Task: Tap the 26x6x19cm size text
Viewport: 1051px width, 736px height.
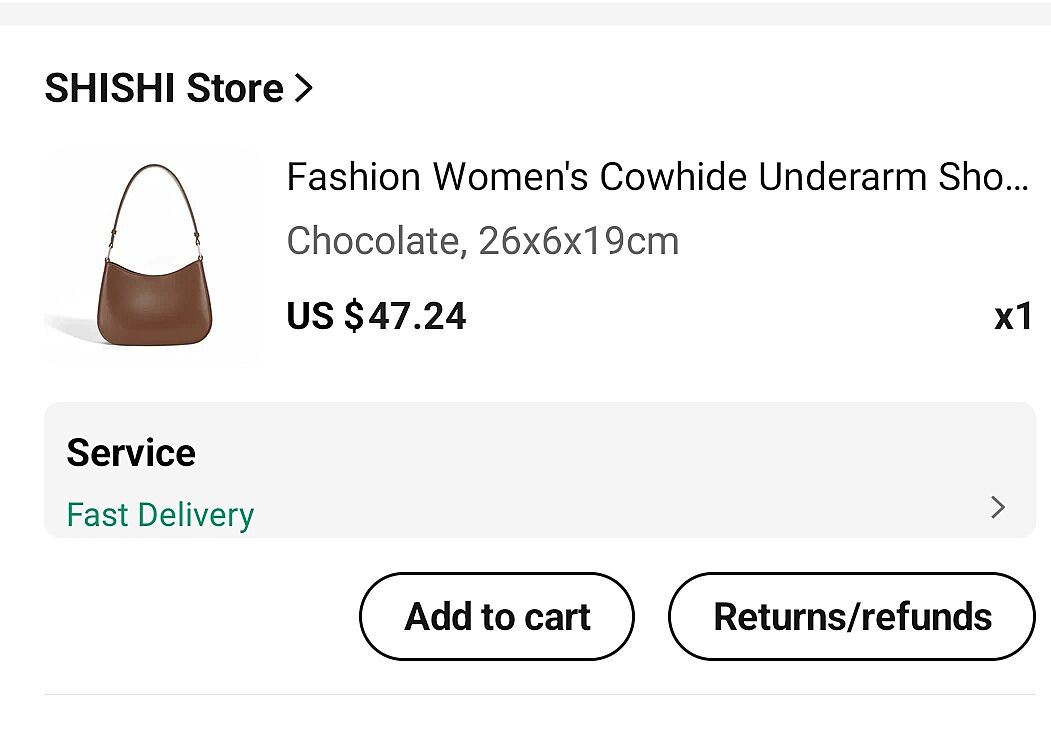Action: pos(578,241)
